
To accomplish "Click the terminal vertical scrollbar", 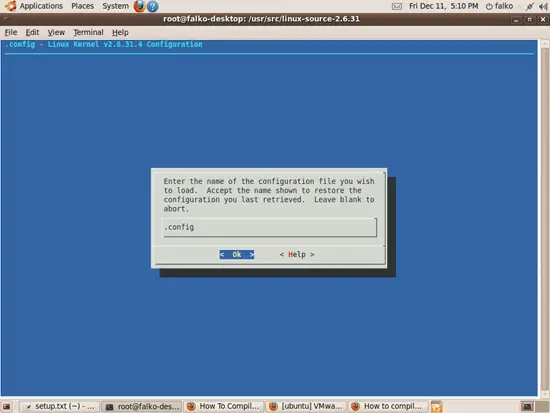I will [544, 218].
